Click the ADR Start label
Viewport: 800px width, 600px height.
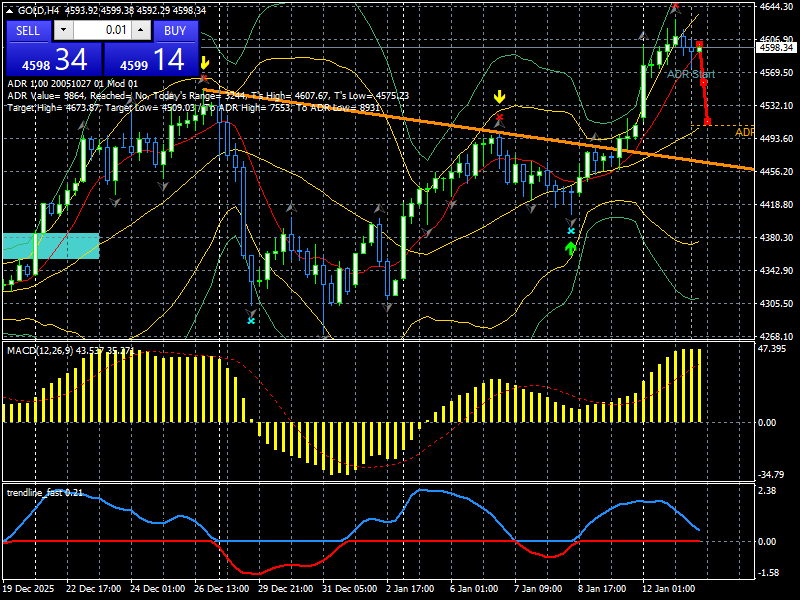pos(691,74)
